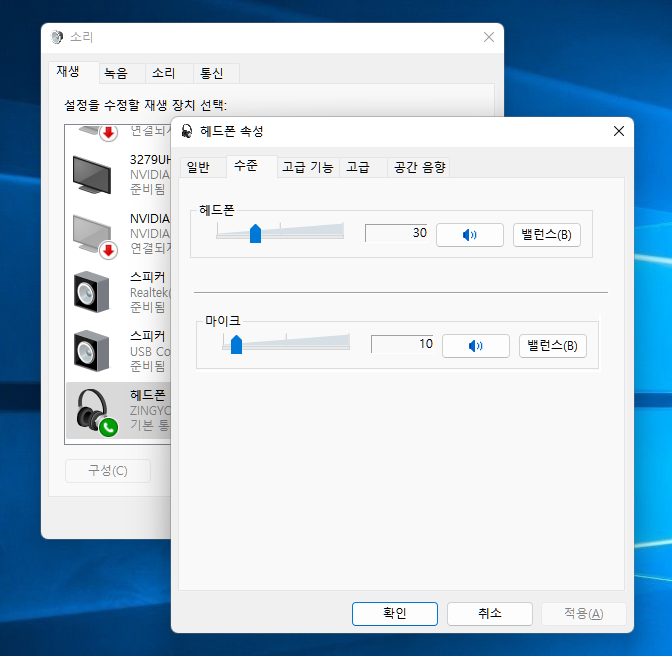Viewport: 672px width, 656px height.
Task: Click the 마이크 volume slider thumb
Action: (237, 344)
